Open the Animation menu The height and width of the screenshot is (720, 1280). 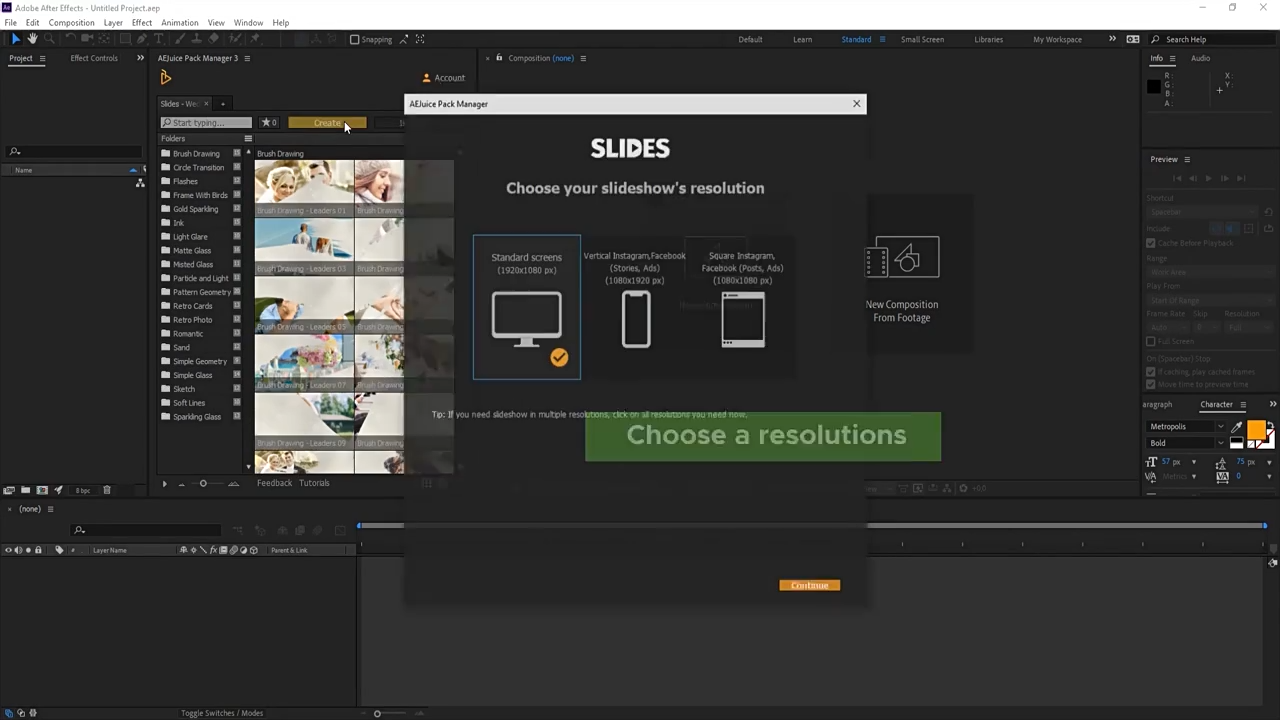point(180,23)
